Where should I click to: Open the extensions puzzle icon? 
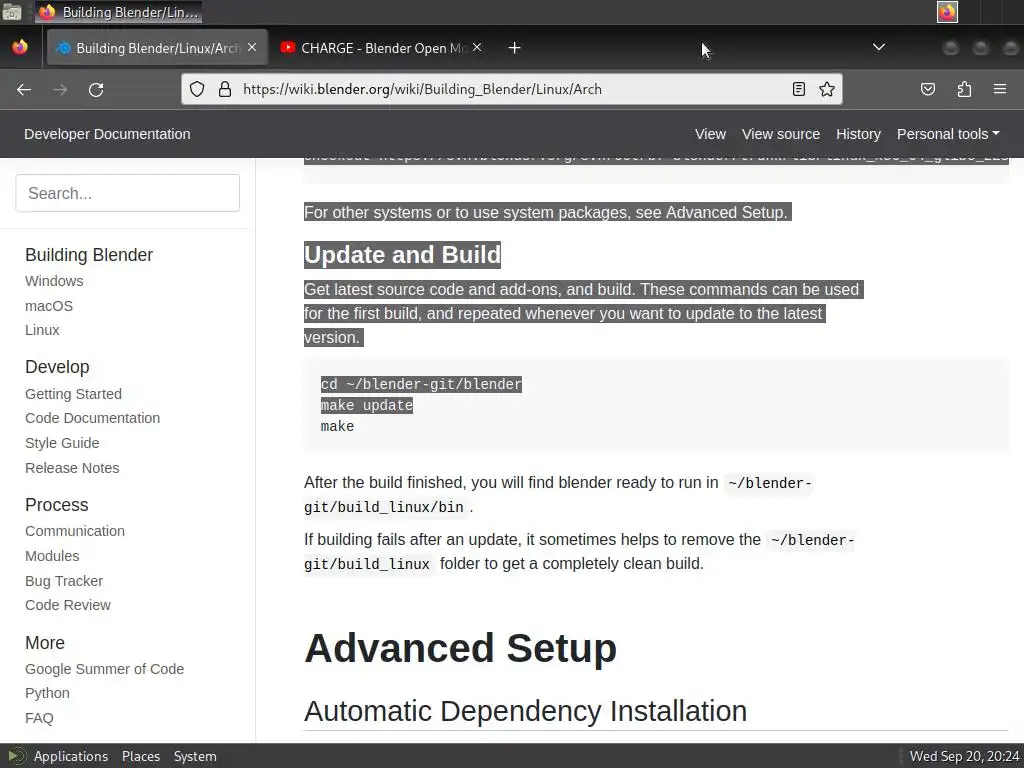[964, 89]
